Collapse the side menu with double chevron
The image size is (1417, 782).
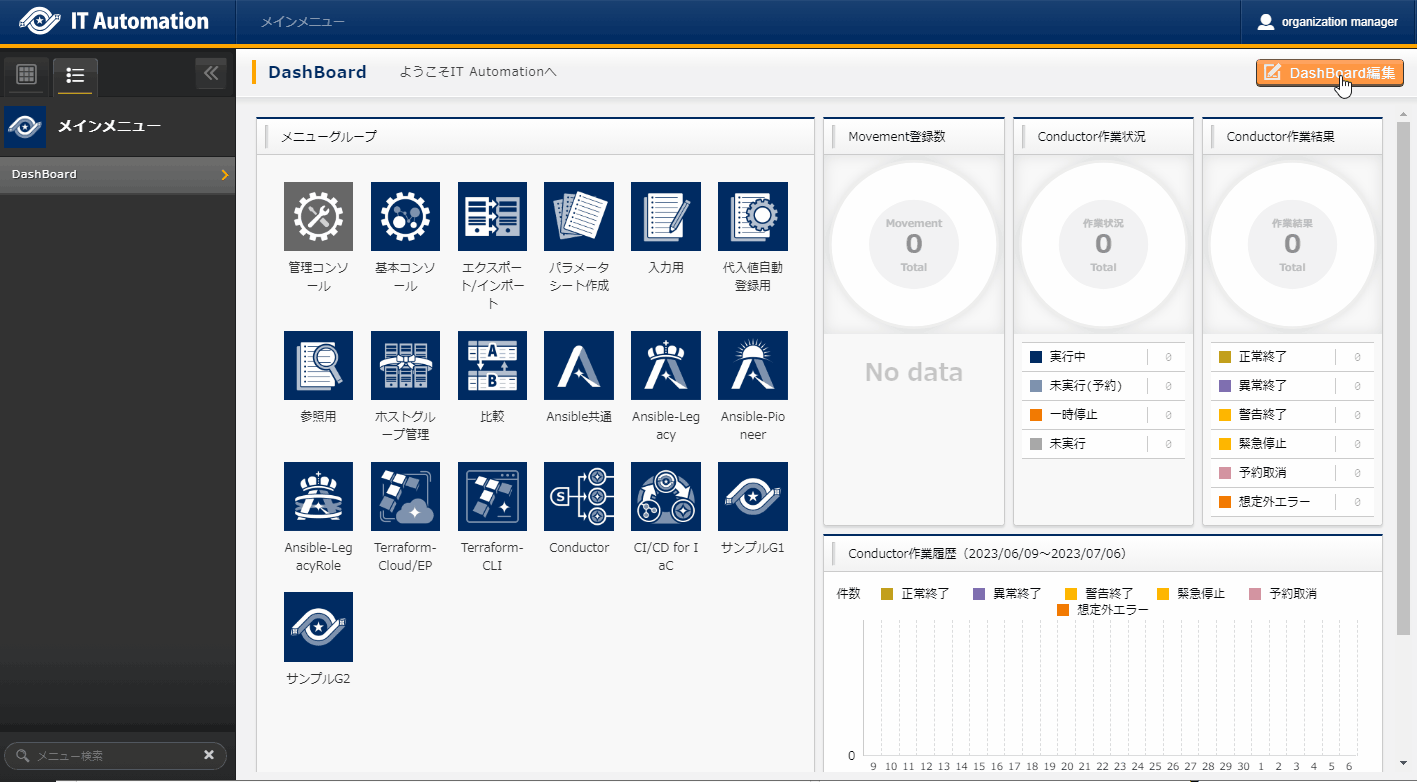[x=210, y=74]
